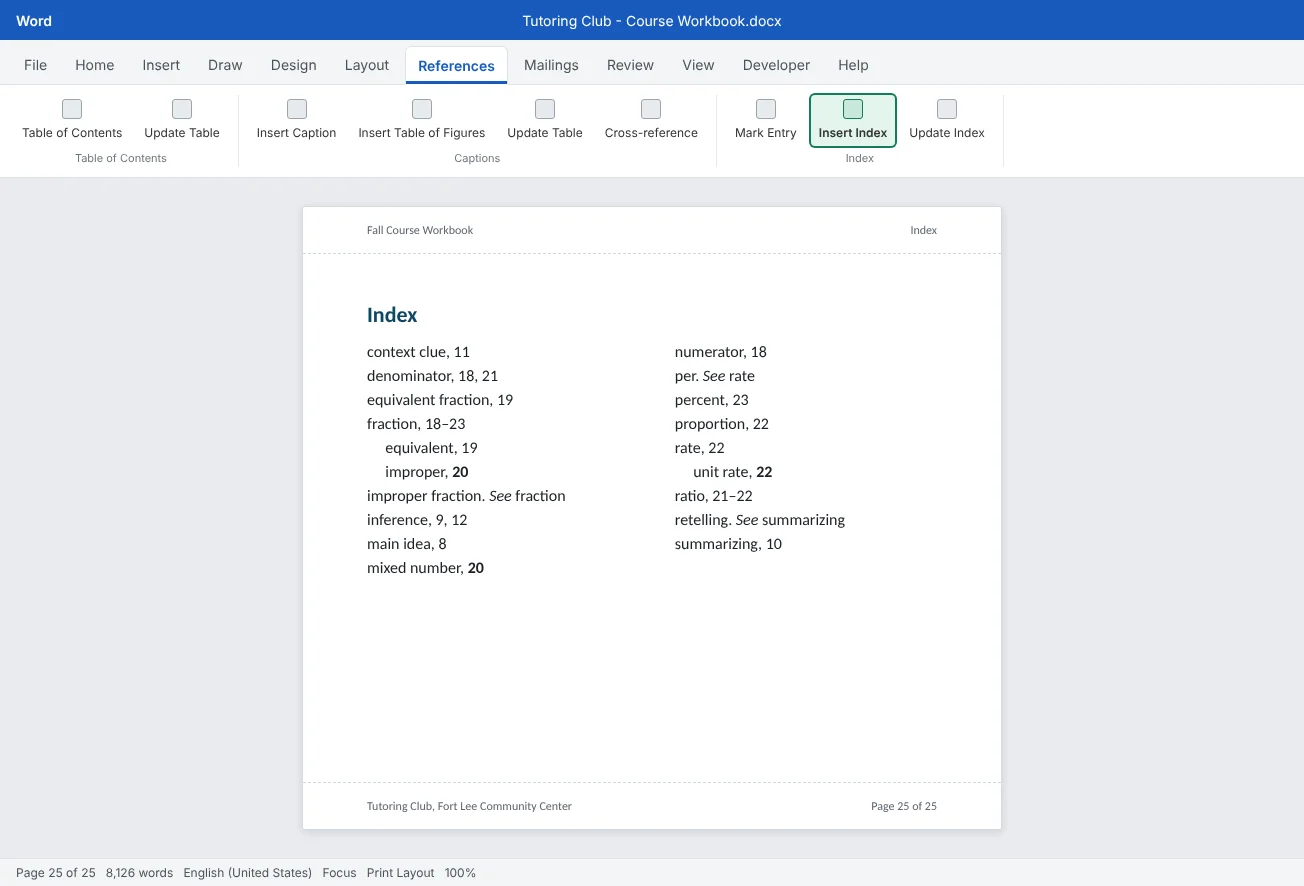Viewport: 1304px width, 886px height.
Task: Enter Focus mode from the status bar
Action: pos(339,873)
